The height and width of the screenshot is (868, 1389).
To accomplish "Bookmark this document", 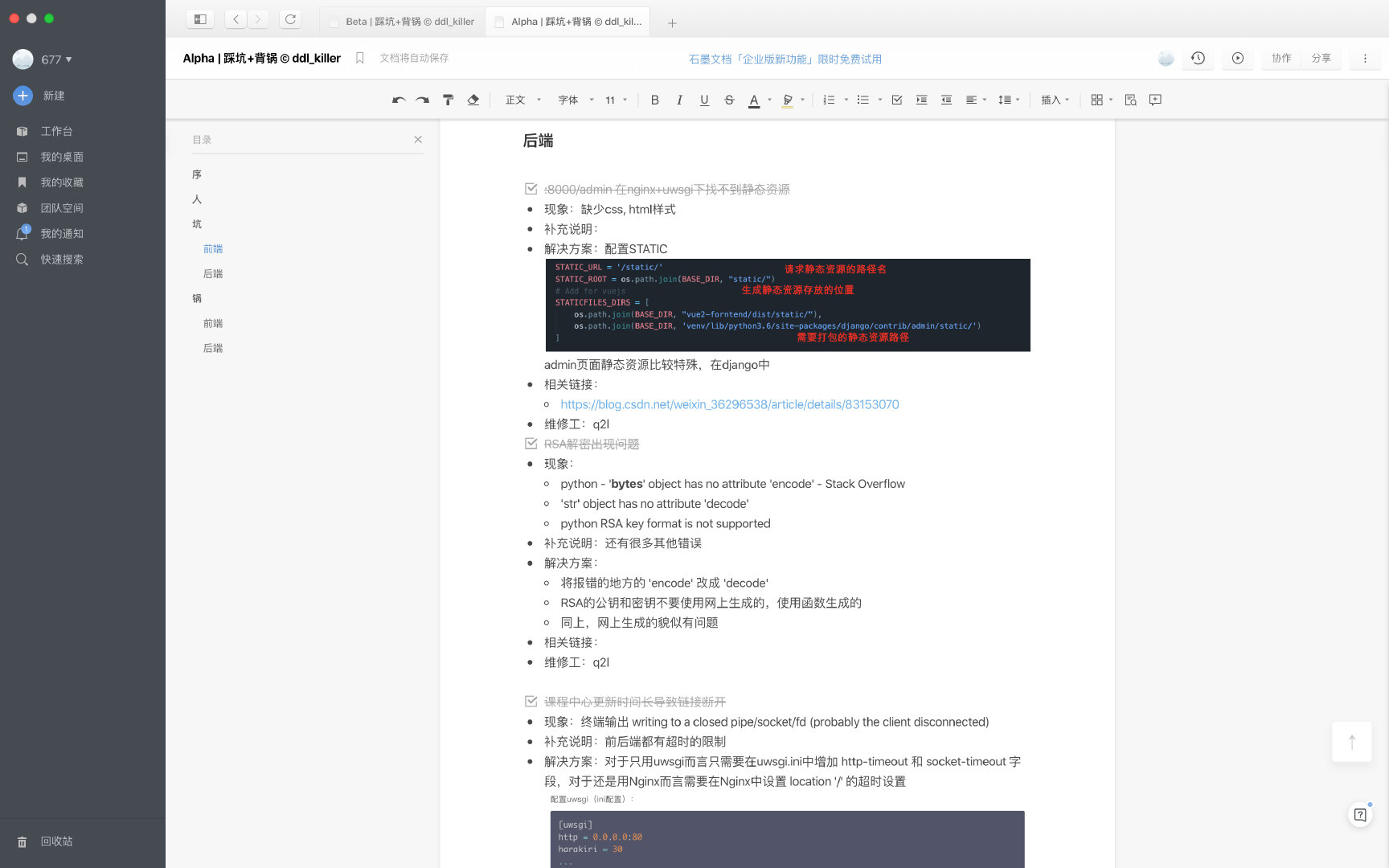I will 360,58.
